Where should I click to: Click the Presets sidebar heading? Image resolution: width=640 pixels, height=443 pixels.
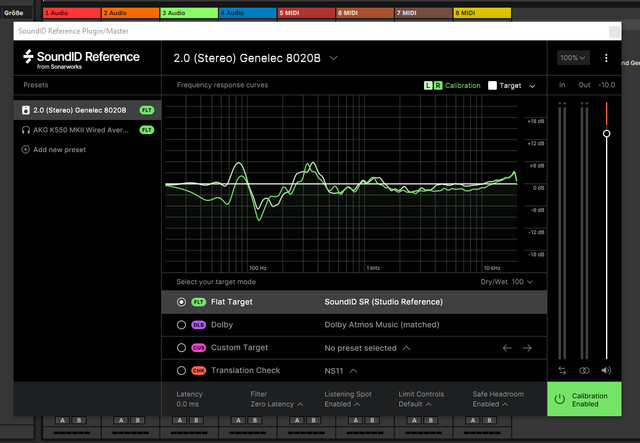click(x=36, y=85)
